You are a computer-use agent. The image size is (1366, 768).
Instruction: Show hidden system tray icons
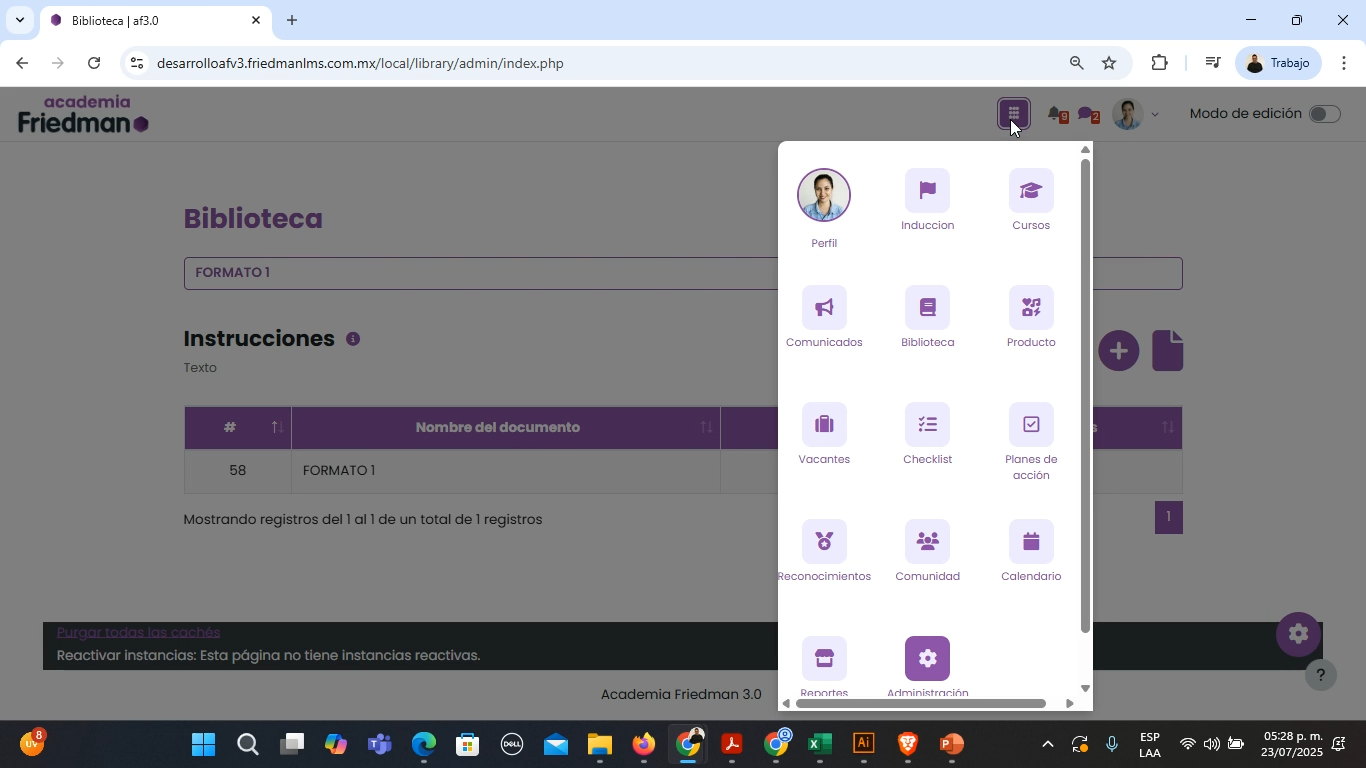point(1047,744)
